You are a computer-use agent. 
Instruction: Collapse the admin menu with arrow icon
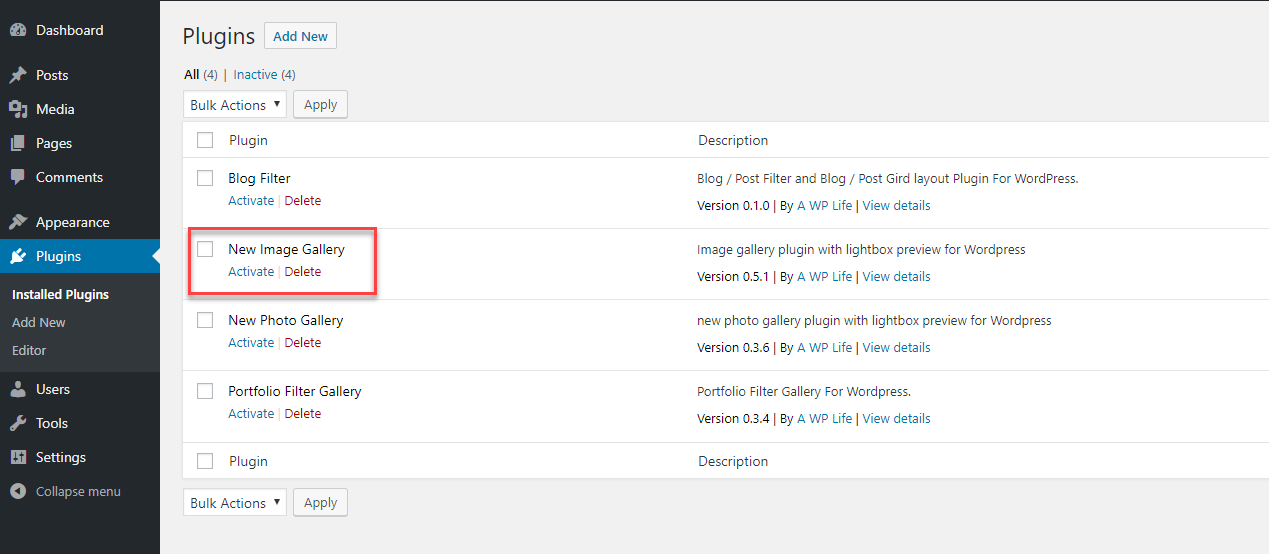coord(18,491)
